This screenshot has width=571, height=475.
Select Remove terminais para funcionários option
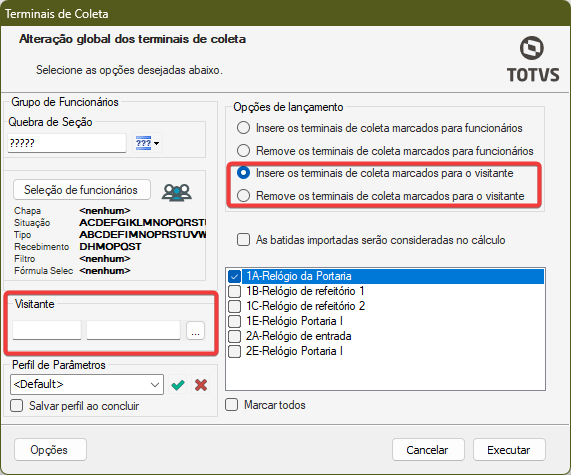click(x=243, y=150)
